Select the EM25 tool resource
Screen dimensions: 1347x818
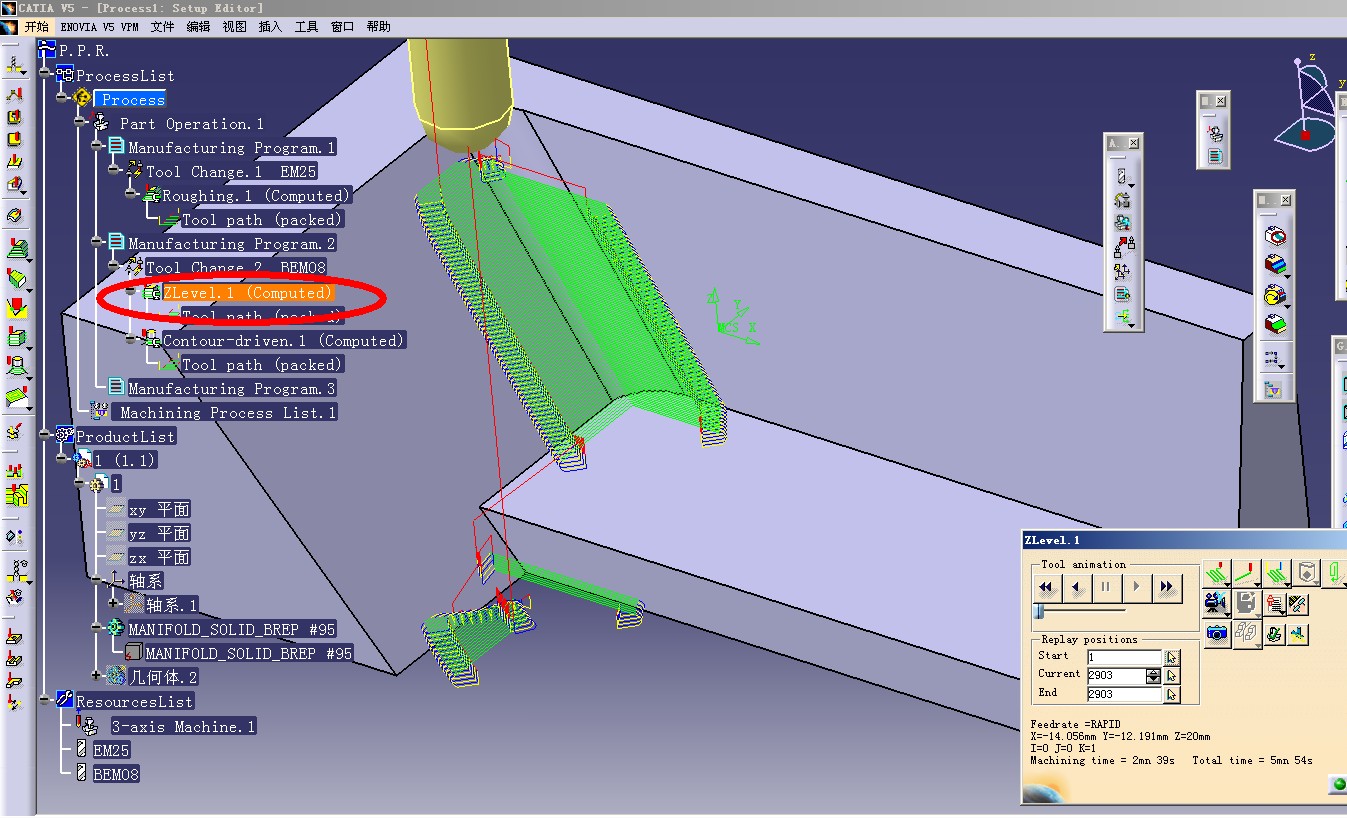[x=112, y=750]
